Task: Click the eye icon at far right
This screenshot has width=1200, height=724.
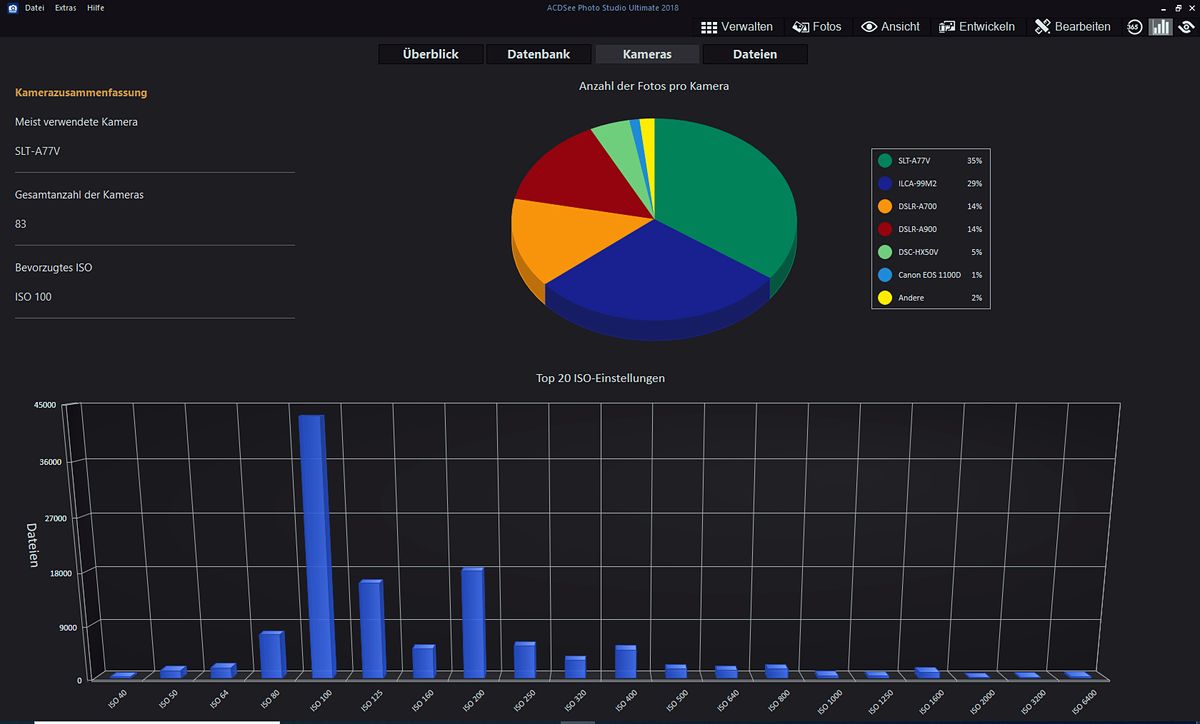Action: (1186, 27)
